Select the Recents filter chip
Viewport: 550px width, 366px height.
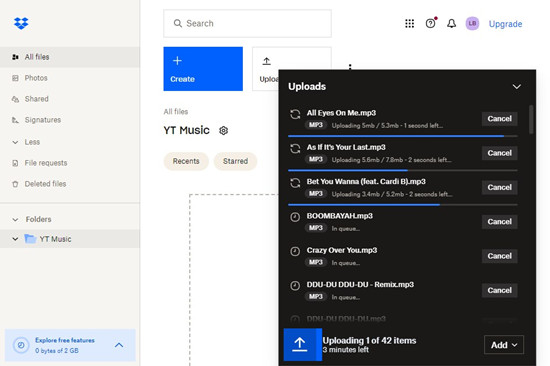(186, 161)
